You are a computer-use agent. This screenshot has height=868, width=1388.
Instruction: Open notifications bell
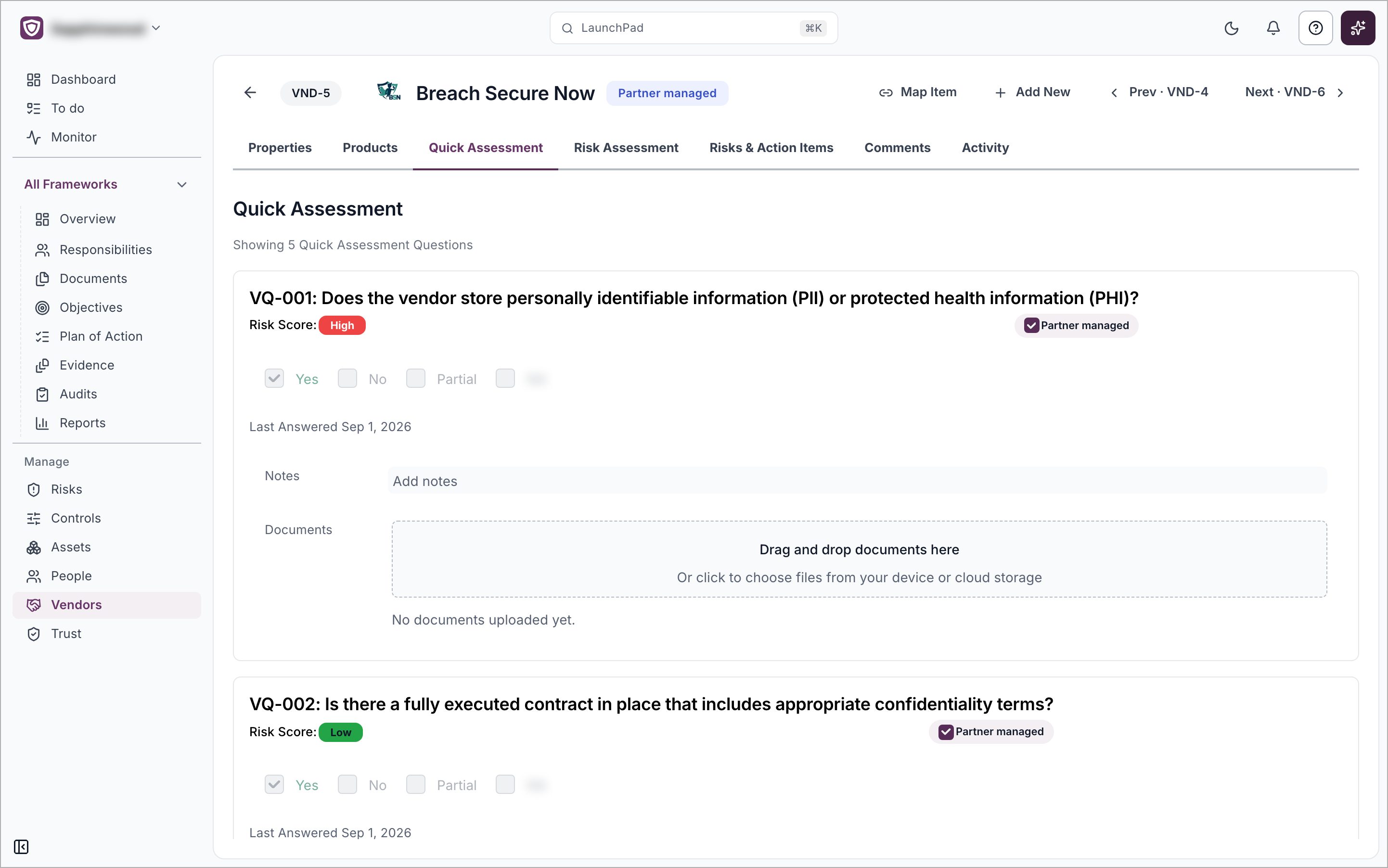[x=1273, y=28]
